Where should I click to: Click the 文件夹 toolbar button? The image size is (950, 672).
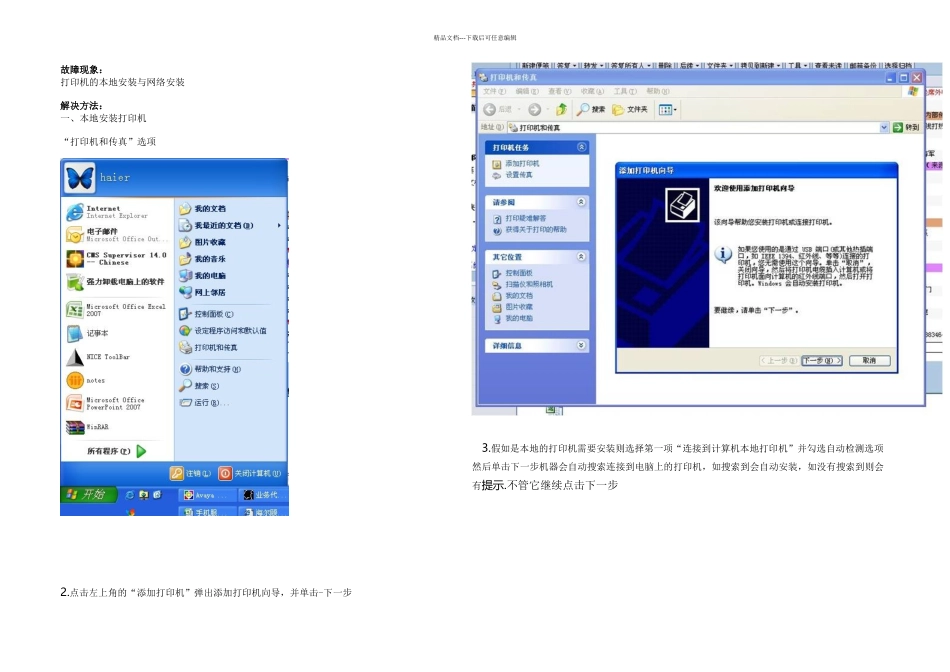pyautogui.click(x=630, y=110)
